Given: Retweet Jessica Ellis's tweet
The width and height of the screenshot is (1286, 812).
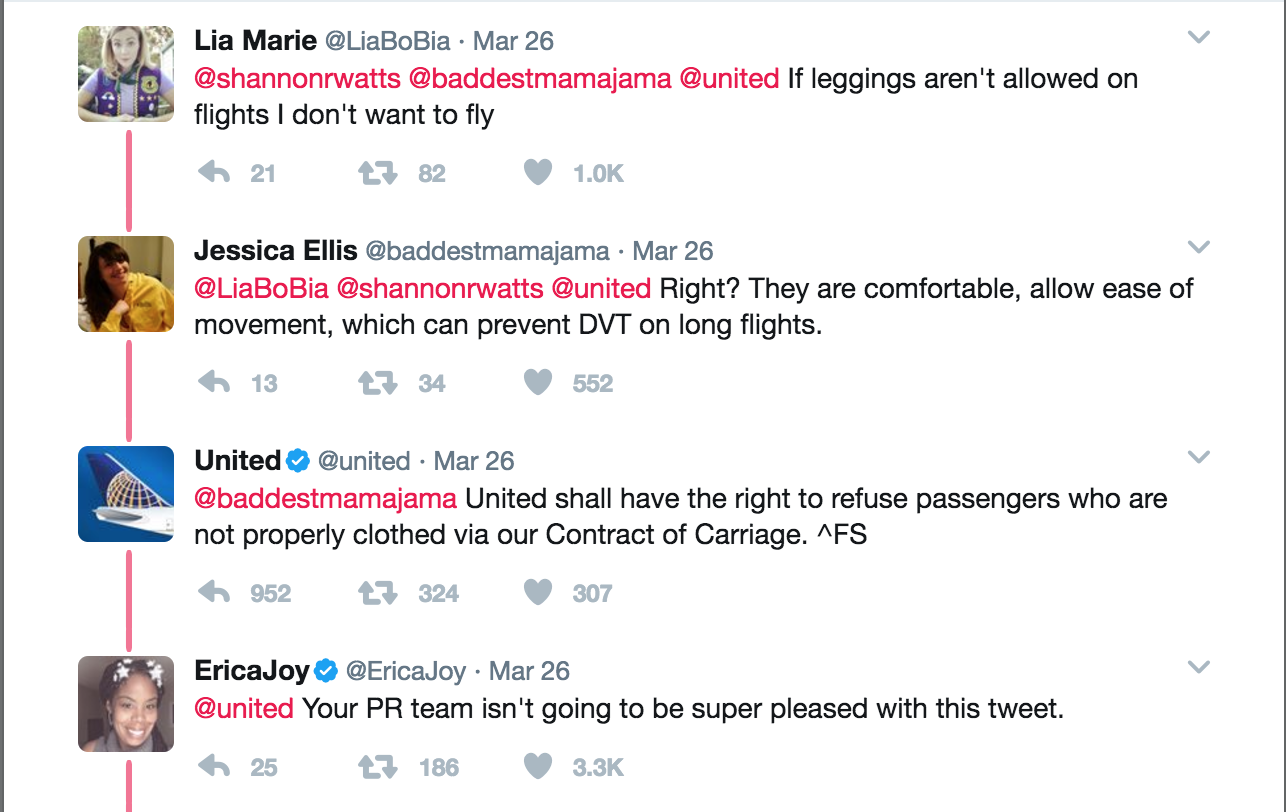Looking at the screenshot, I should (x=377, y=383).
